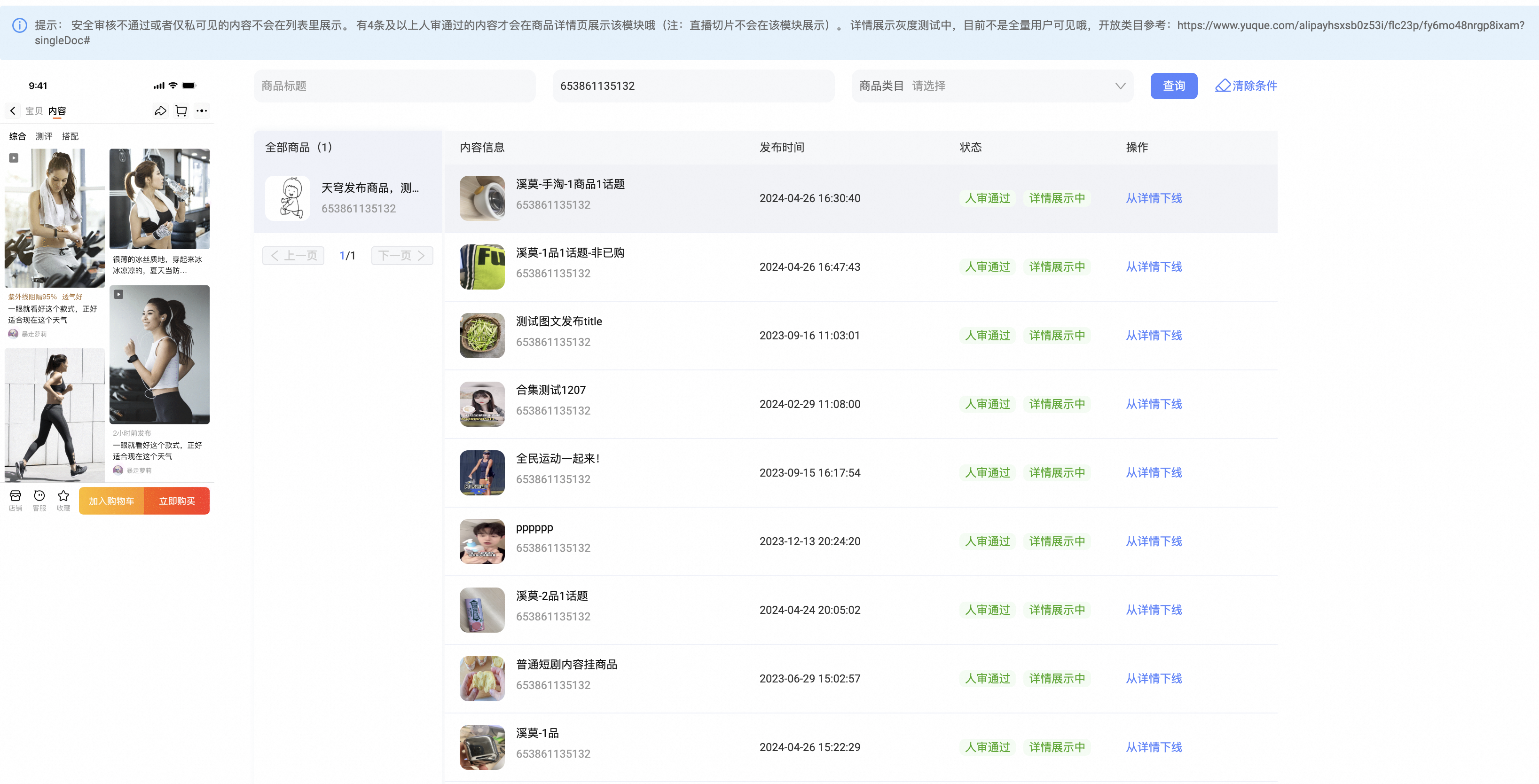Click caption 很薄的冰丝质地 in preview
1539x784 pixels.
[157, 265]
